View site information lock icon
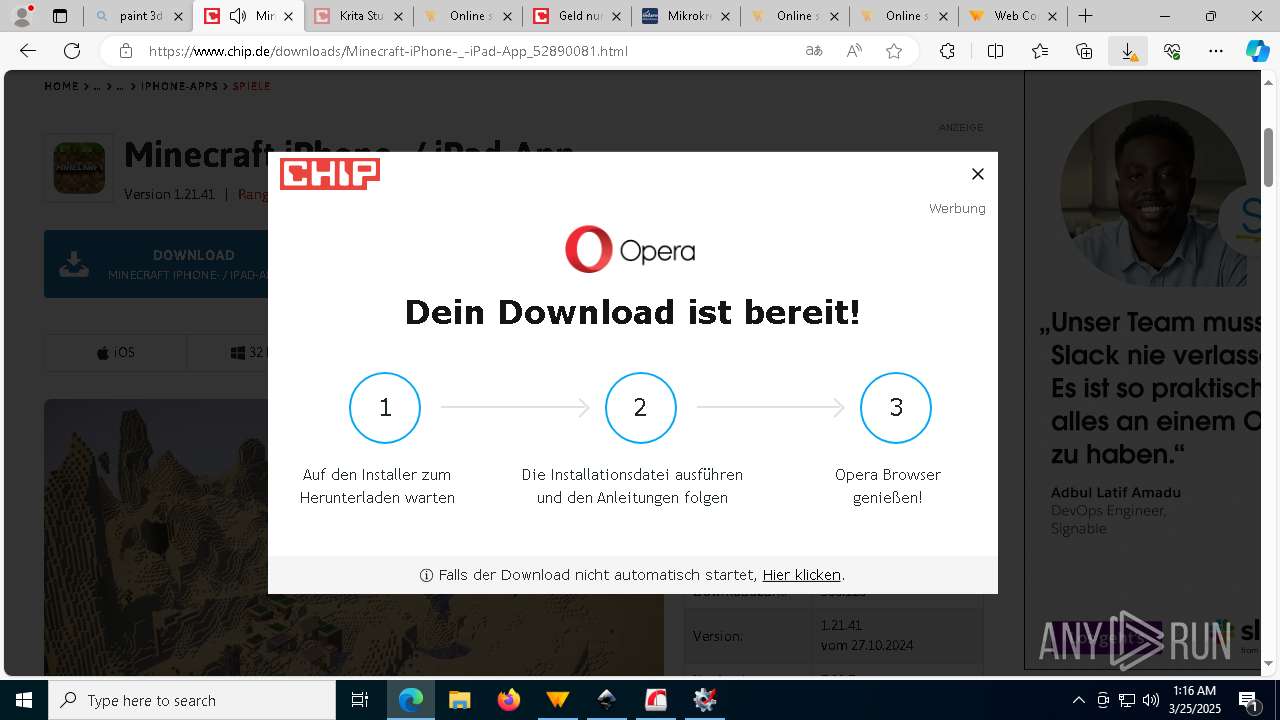Viewport: 1280px width, 720px height. (125, 51)
